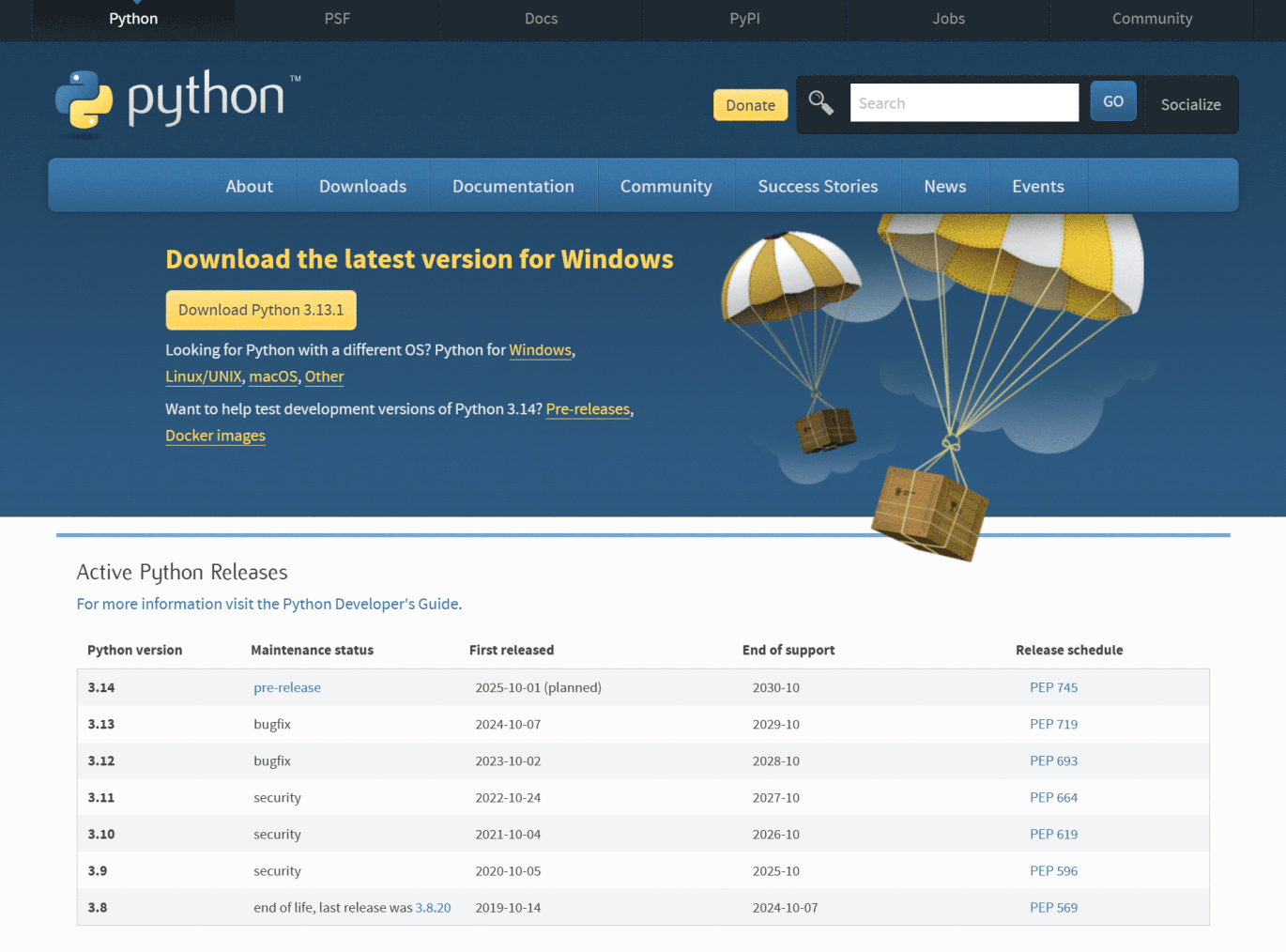
Task: View Docker images for Python
Action: click(215, 436)
